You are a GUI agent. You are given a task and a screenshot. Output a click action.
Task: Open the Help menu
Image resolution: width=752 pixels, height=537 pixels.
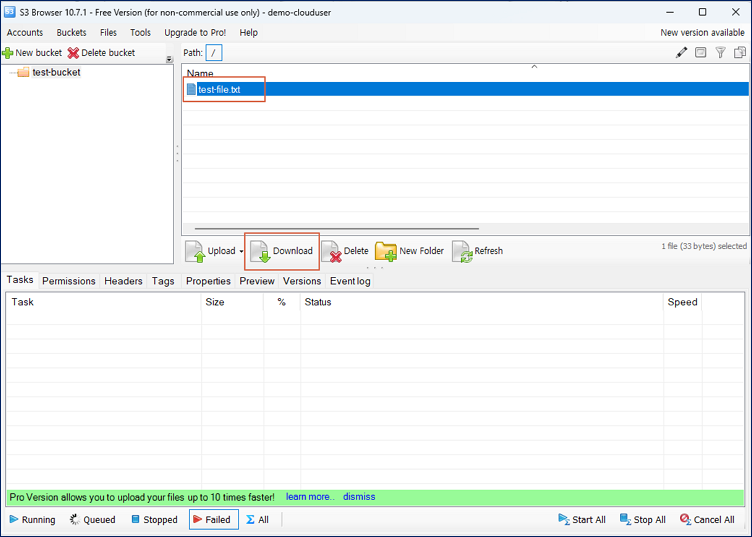coord(248,33)
